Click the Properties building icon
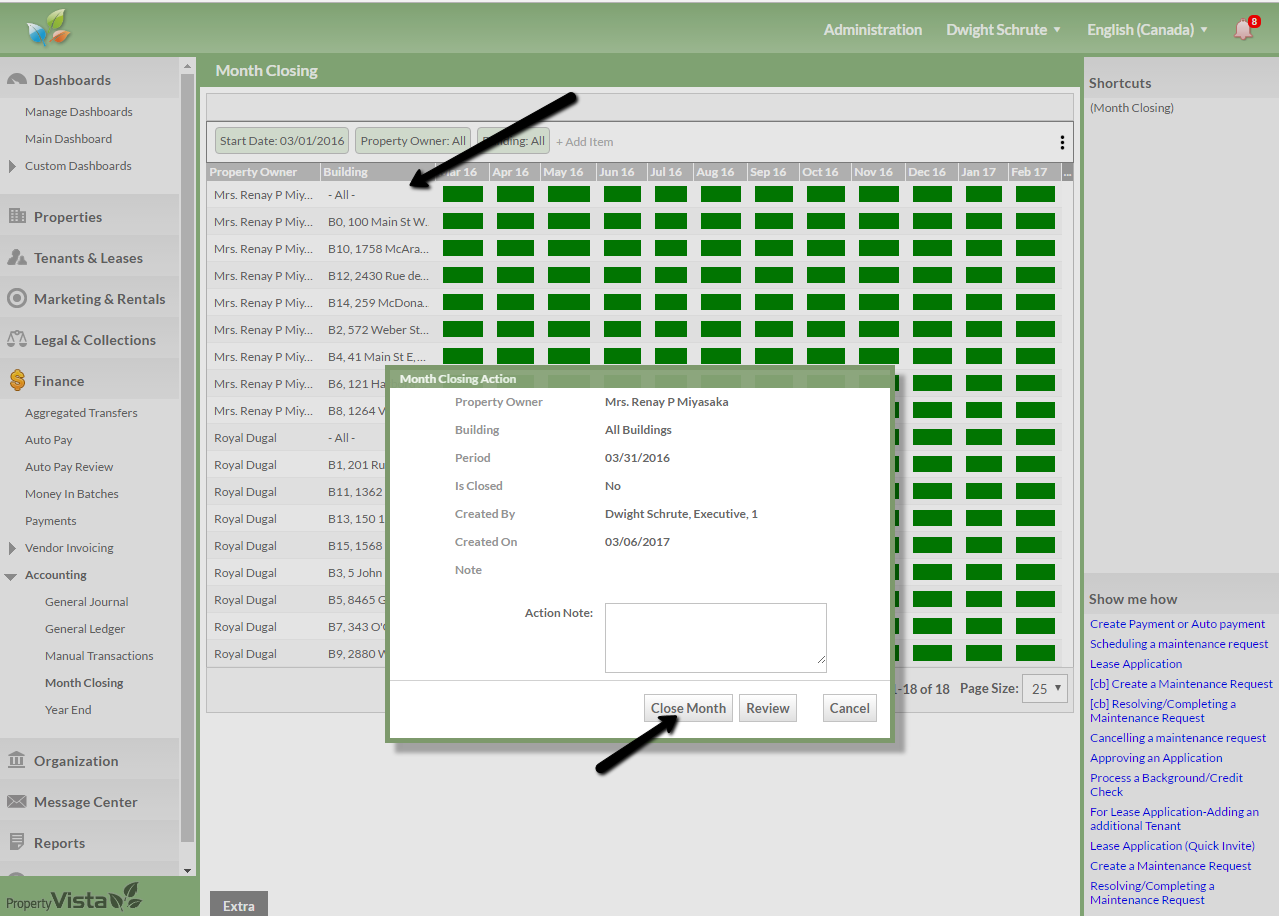Viewport: 1279px width, 916px height. (x=16, y=217)
